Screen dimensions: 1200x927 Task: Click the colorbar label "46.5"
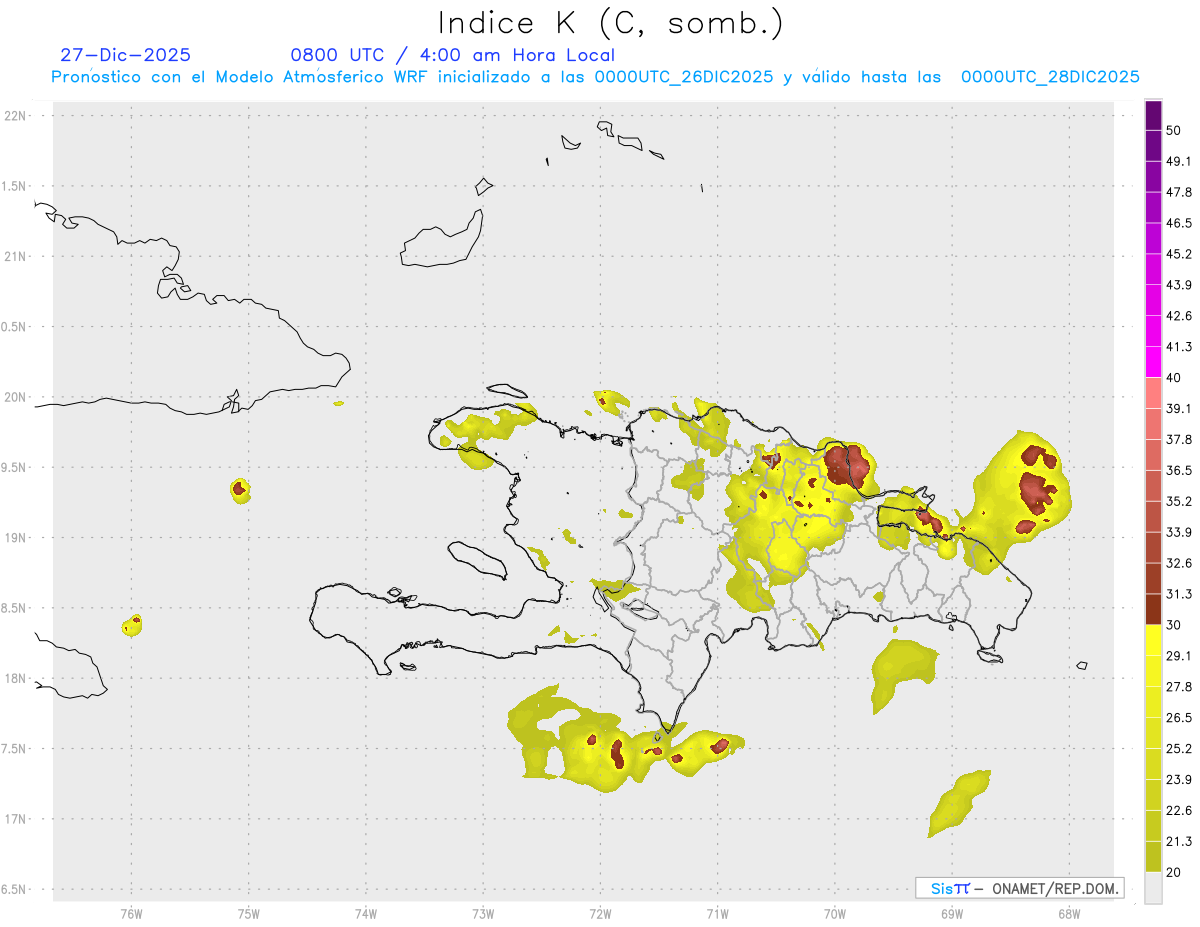[x=1178, y=223]
